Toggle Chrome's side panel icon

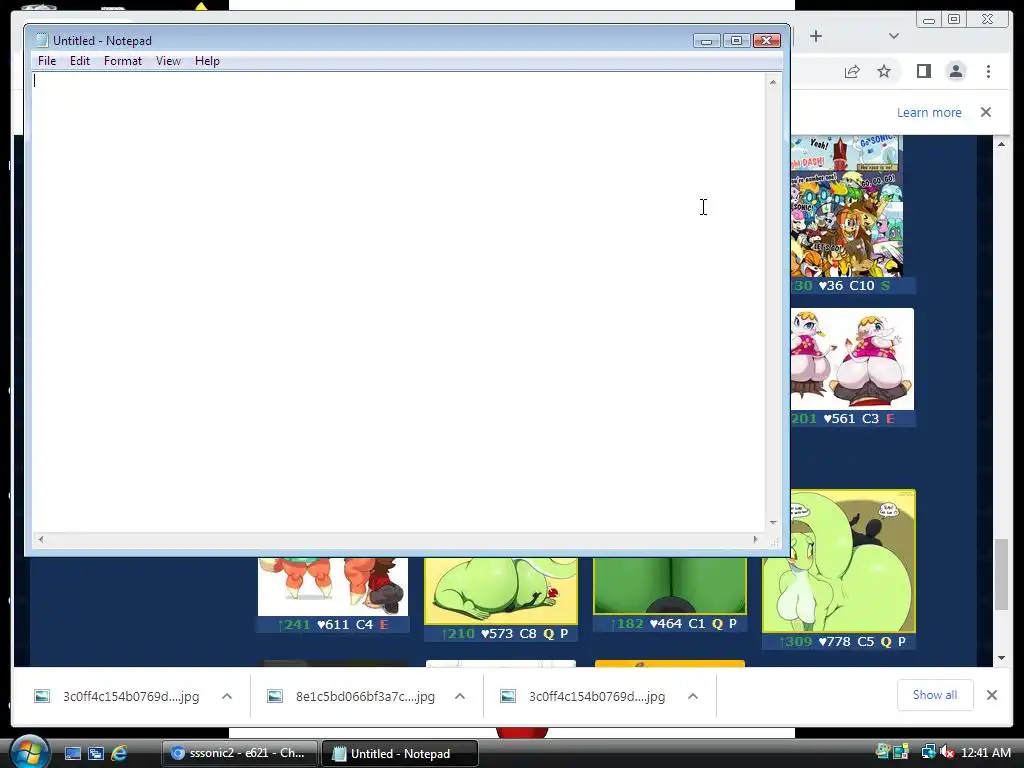coord(923,71)
